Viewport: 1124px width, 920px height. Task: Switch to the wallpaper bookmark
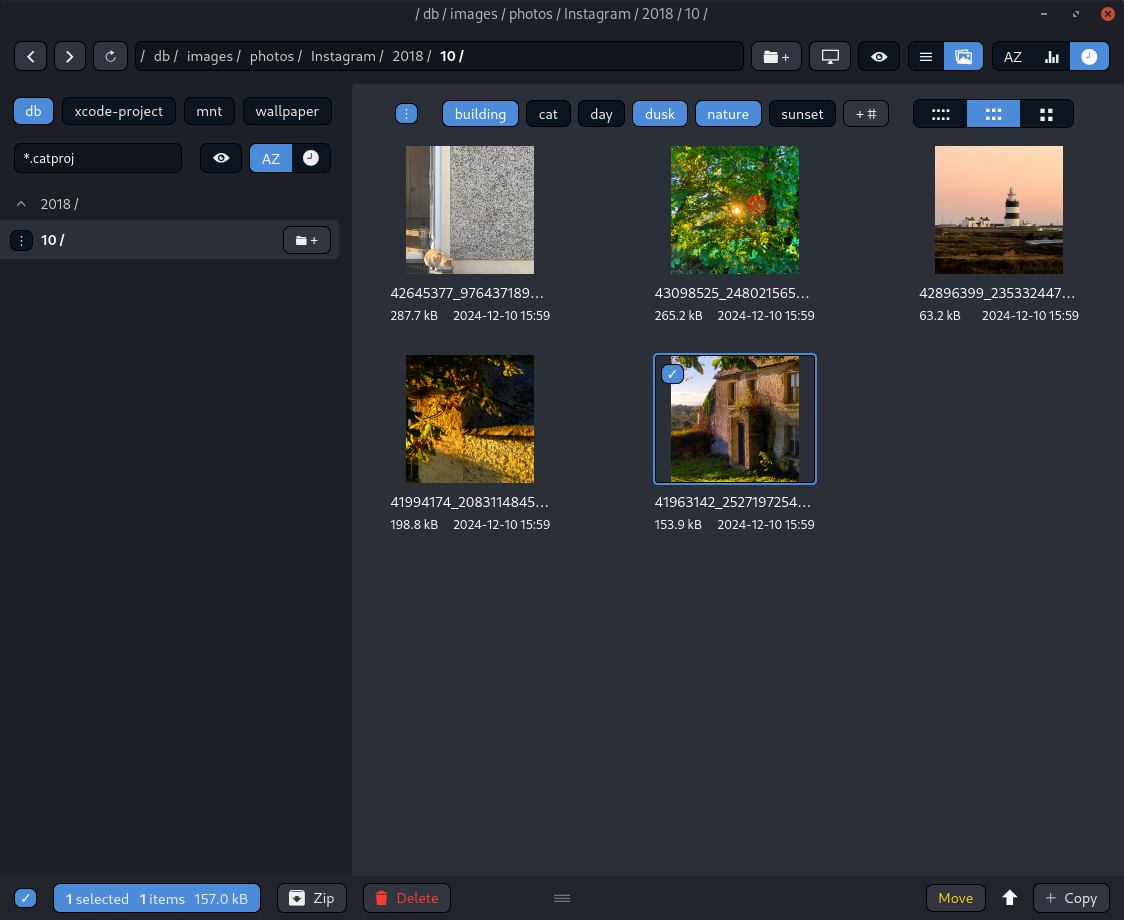pos(287,111)
